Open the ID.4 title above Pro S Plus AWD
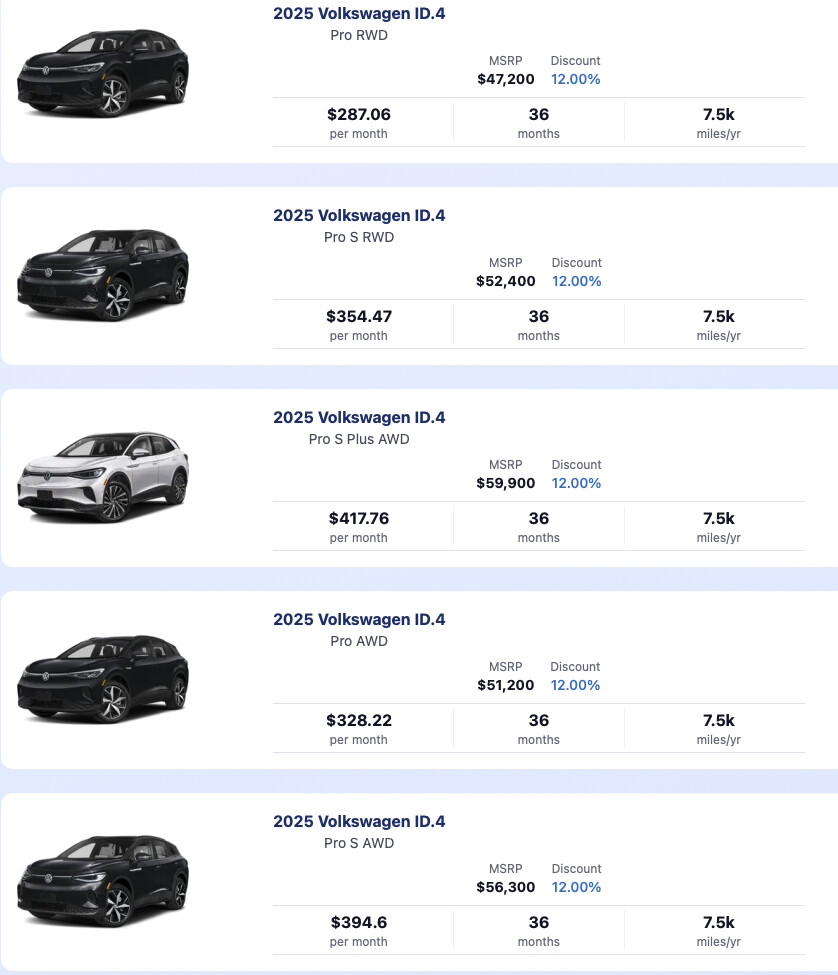Image resolution: width=838 pixels, height=975 pixels. (x=359, y=417)
